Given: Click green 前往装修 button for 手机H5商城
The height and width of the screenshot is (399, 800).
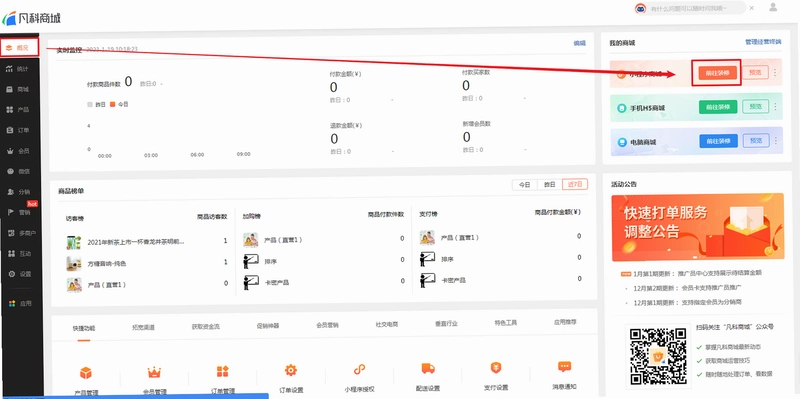Looking at the screenshot, I should point(718,107).
